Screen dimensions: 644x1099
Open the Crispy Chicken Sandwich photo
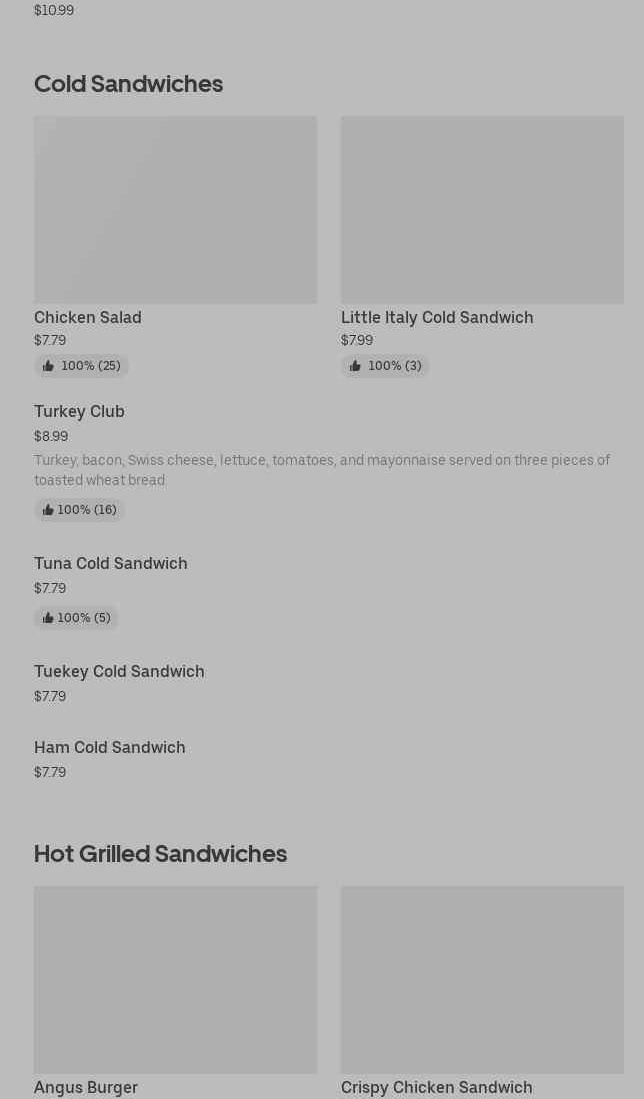pyautogui.click(x=482, y=979)
